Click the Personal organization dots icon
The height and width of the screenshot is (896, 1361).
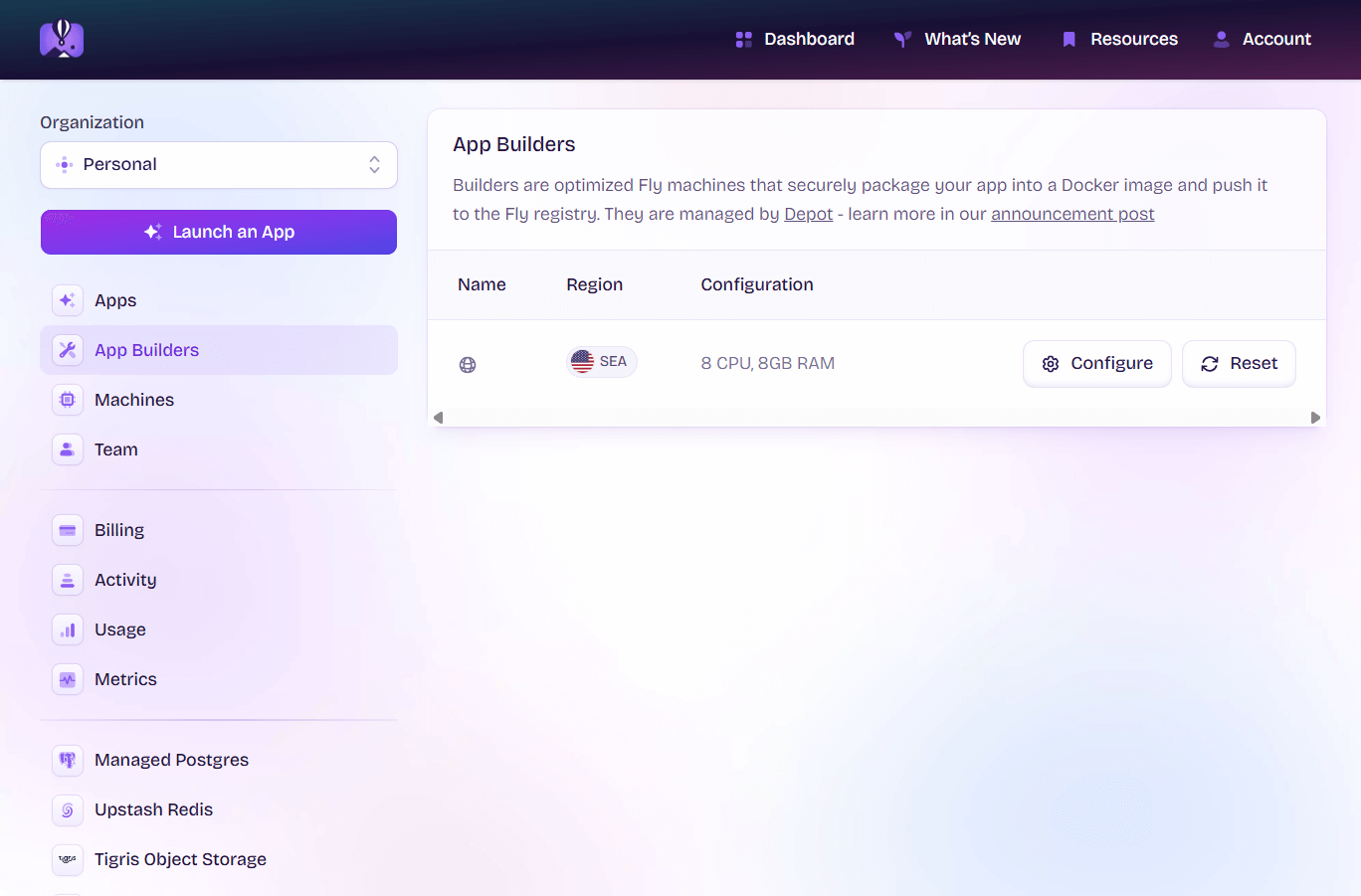coord(65,165)
